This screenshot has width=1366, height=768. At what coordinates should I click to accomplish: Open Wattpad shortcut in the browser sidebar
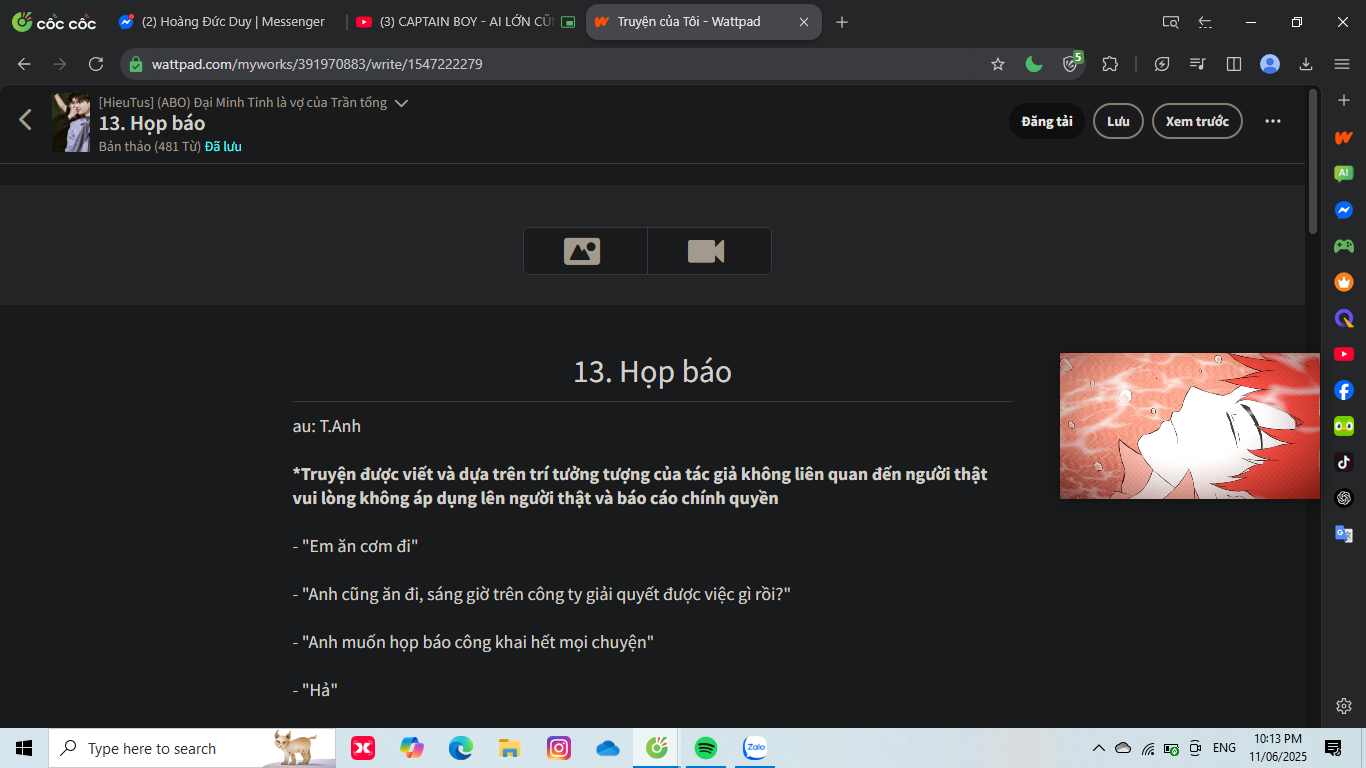(1344, 137)
